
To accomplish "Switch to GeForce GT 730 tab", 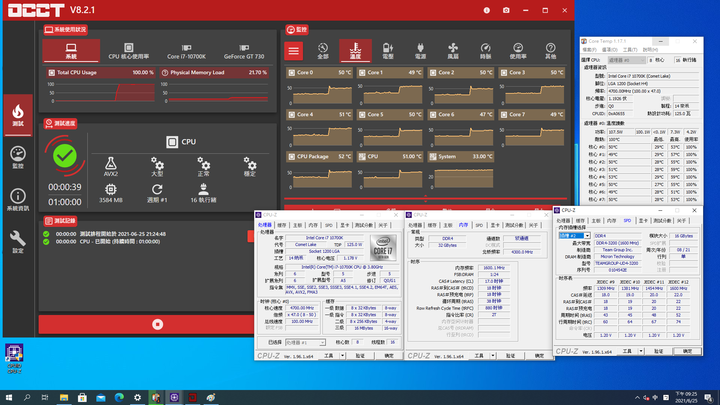I will (x=244, y=51).
